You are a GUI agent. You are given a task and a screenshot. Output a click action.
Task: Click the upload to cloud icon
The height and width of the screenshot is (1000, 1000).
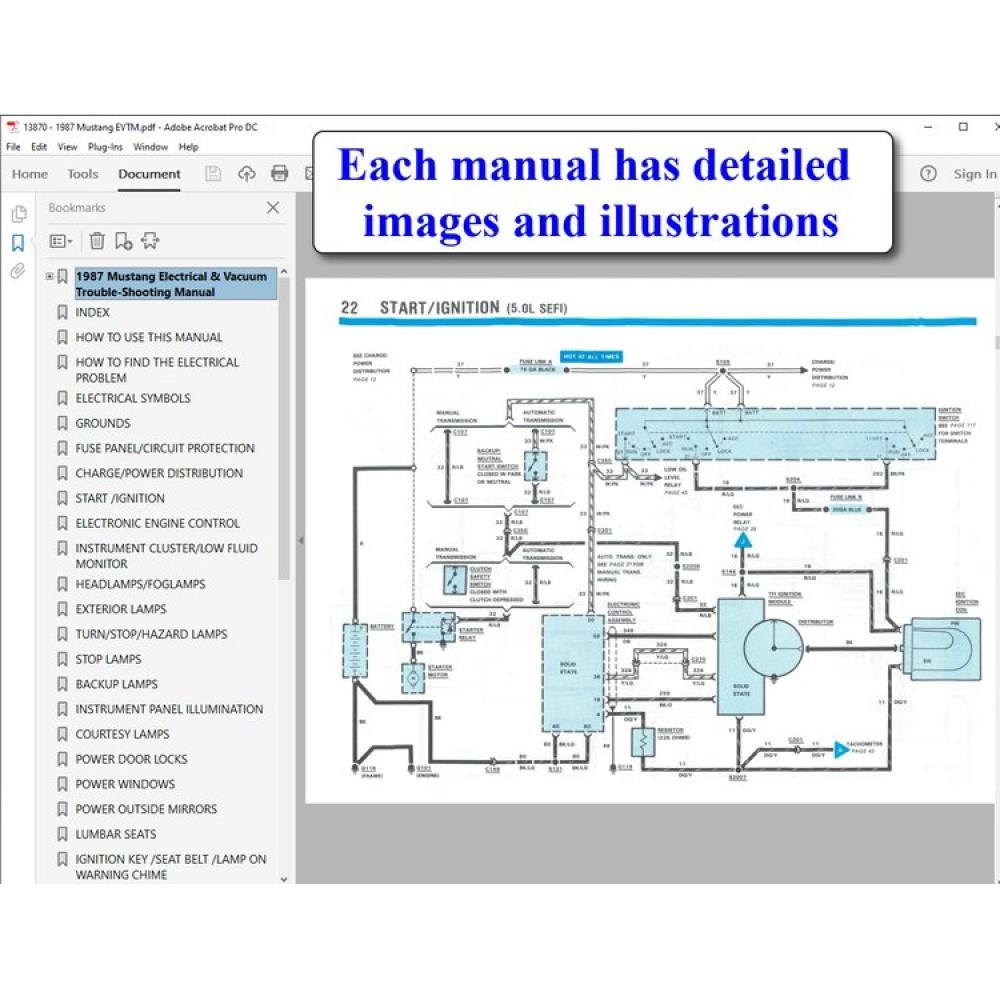pyautogui.click(x=247, y=173)
